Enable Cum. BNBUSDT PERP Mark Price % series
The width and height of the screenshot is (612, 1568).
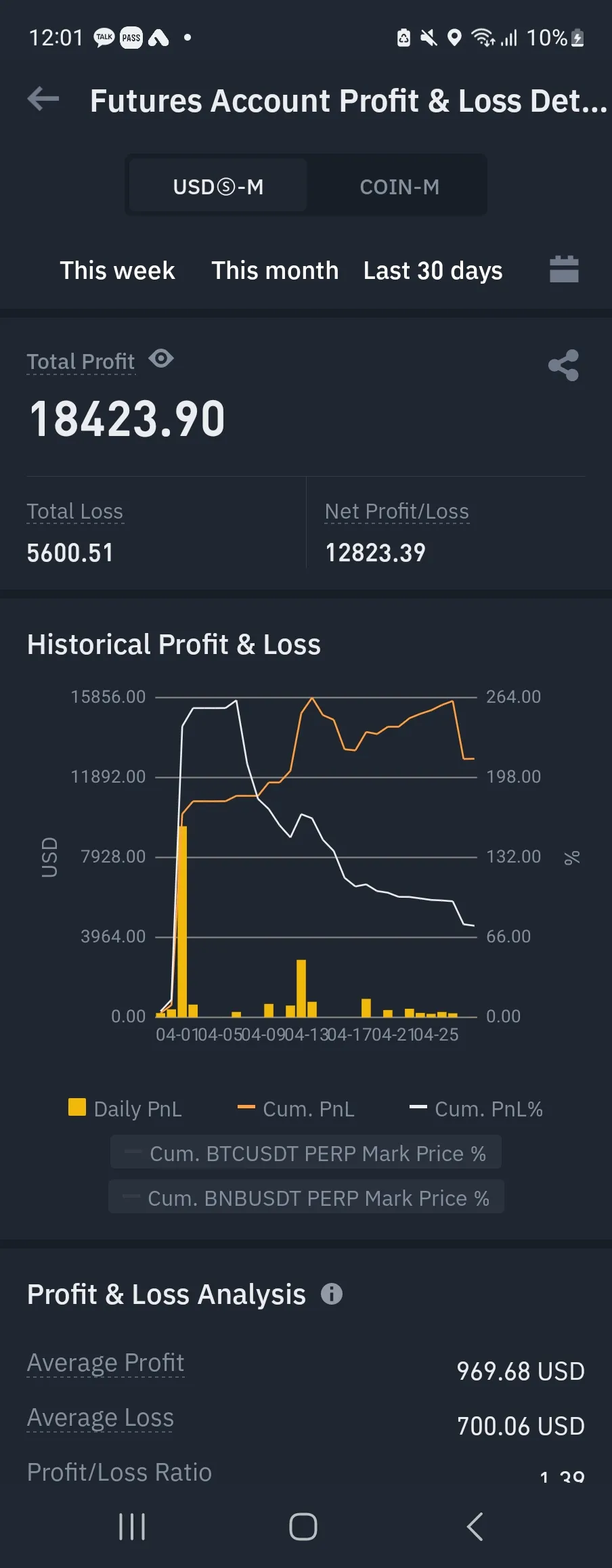tap(306, 1198)
